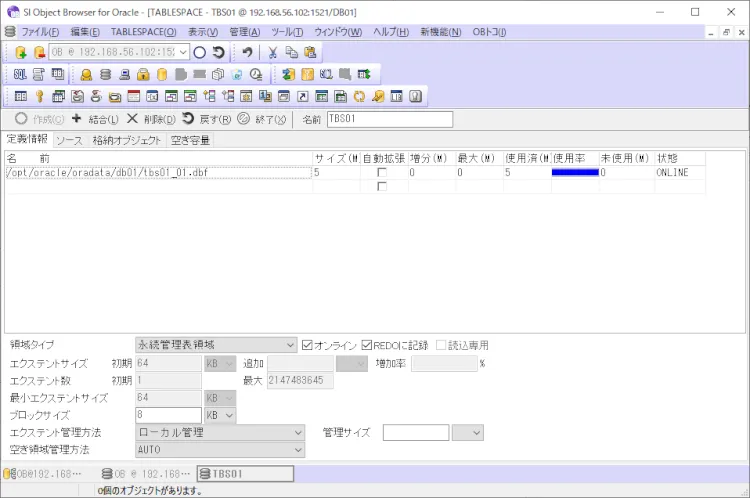This screenshot has width=750, height=498.
Task: Open the KB dropdown for 最小エクステントサイズ
Action: (229, 398)
